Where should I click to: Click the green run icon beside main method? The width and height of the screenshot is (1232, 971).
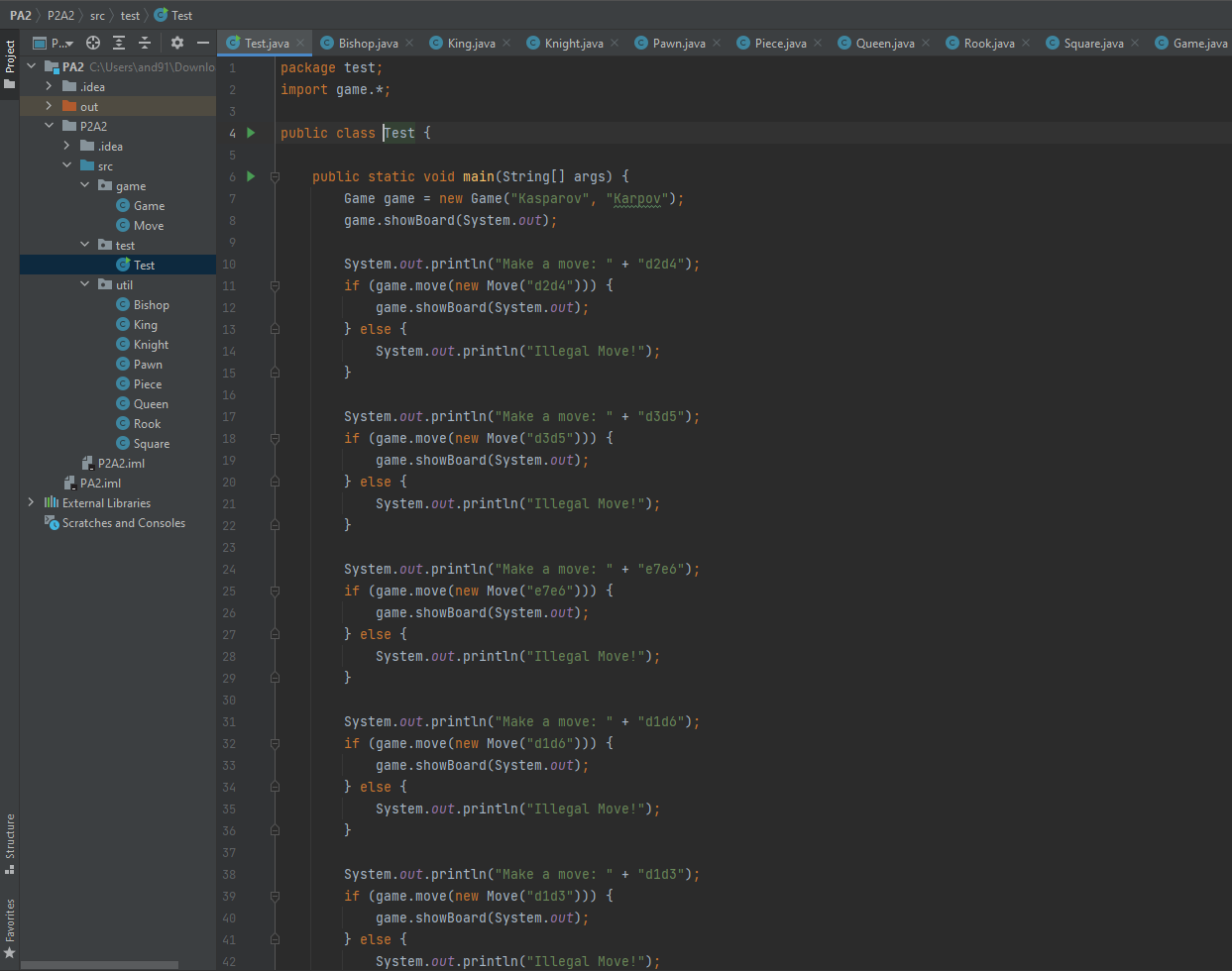(x=249, y=176)
